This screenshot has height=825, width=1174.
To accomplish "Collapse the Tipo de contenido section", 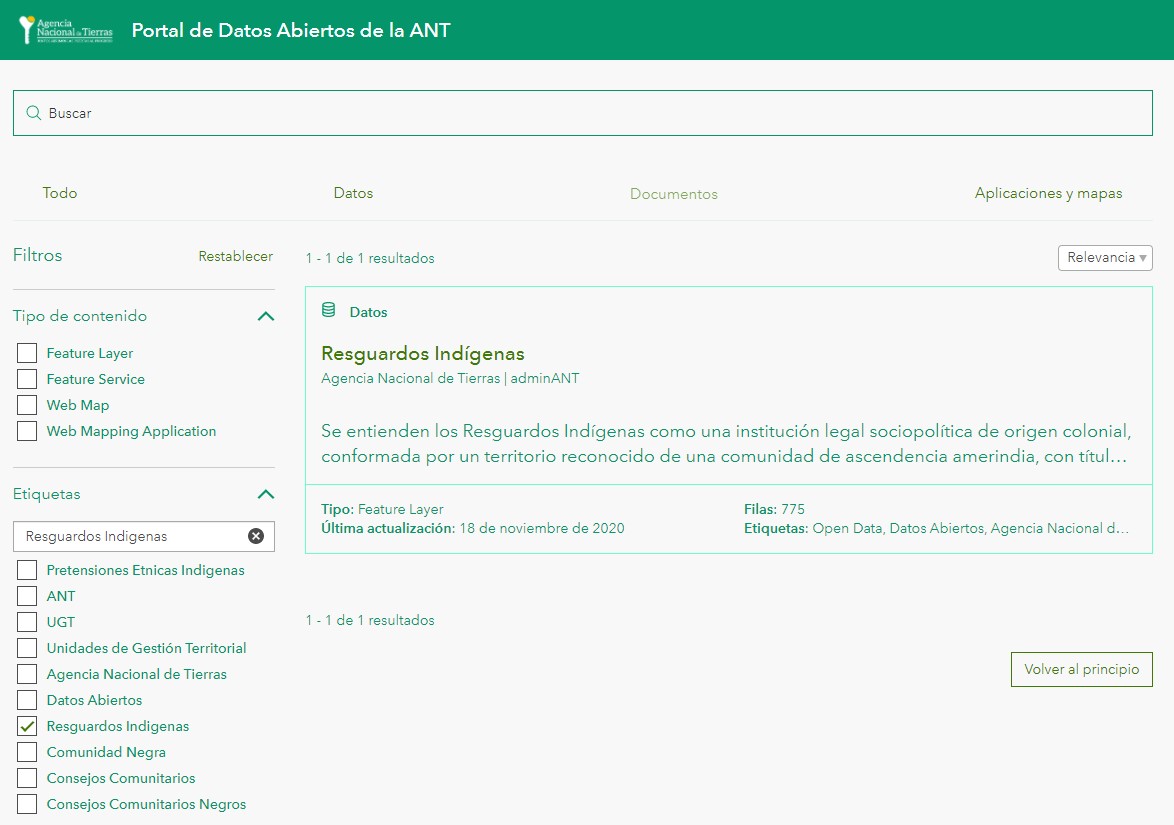I will [266, 316].
